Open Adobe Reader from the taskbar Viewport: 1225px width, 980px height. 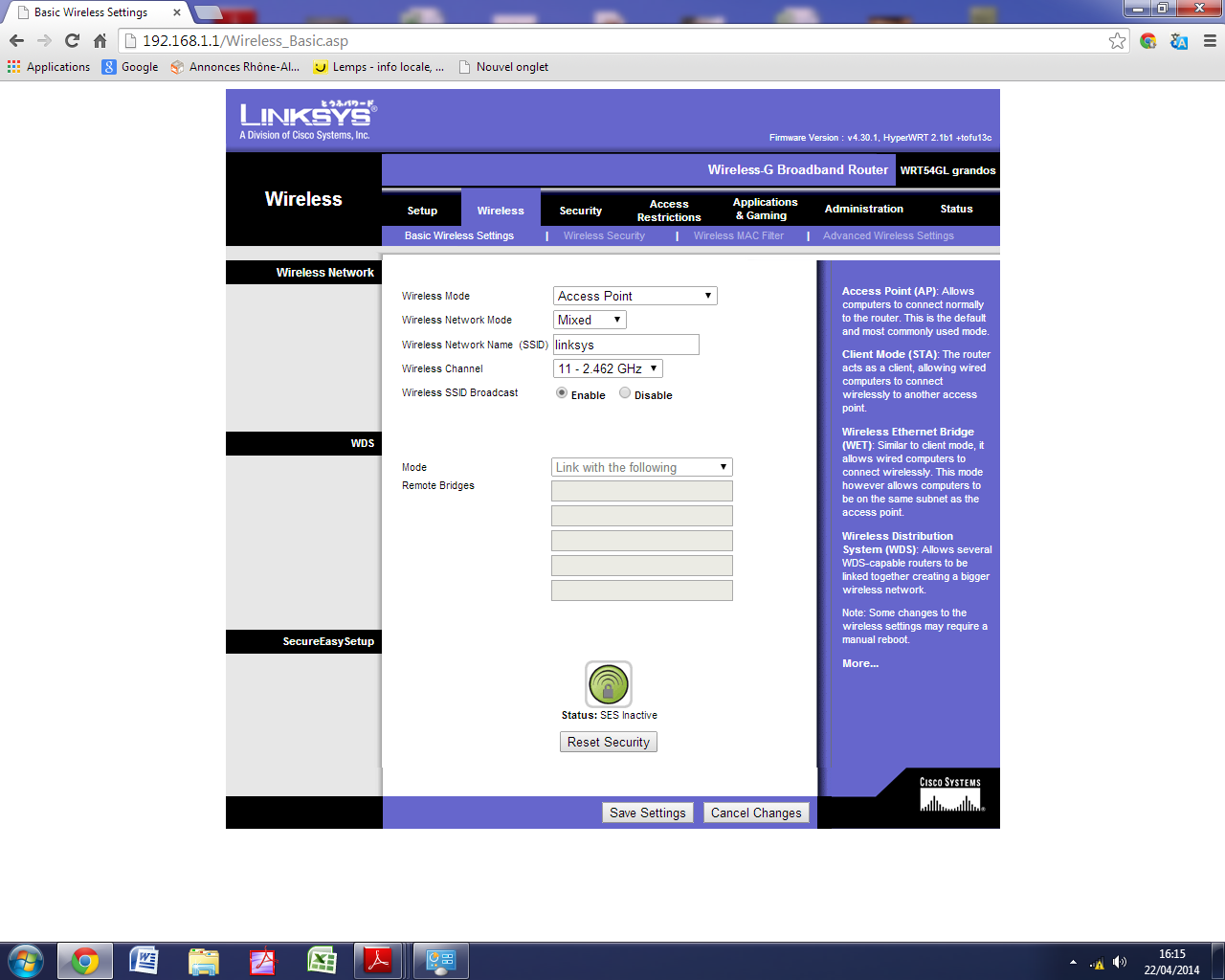379,961
